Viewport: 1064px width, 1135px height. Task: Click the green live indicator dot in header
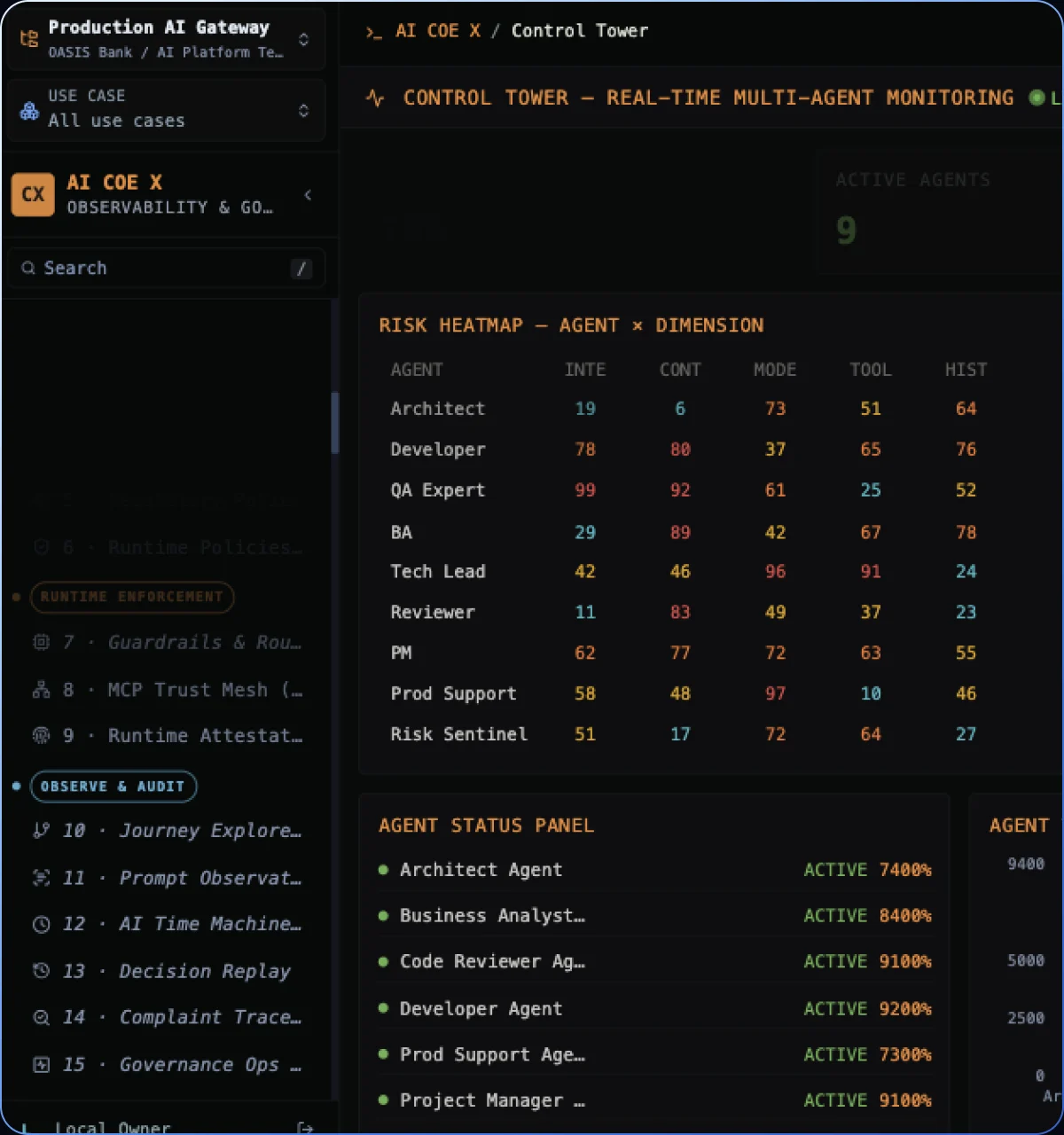tap(1036, 98)
